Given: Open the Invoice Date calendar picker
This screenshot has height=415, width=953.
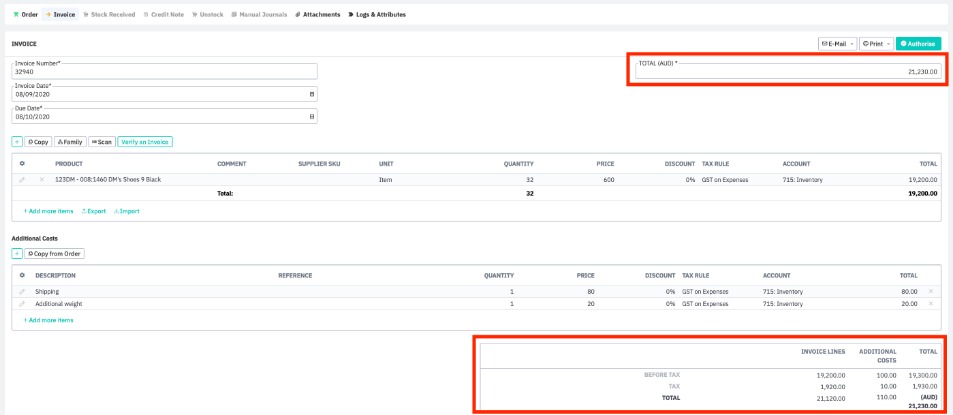Looking at the screenshot, I should point(312,94).
